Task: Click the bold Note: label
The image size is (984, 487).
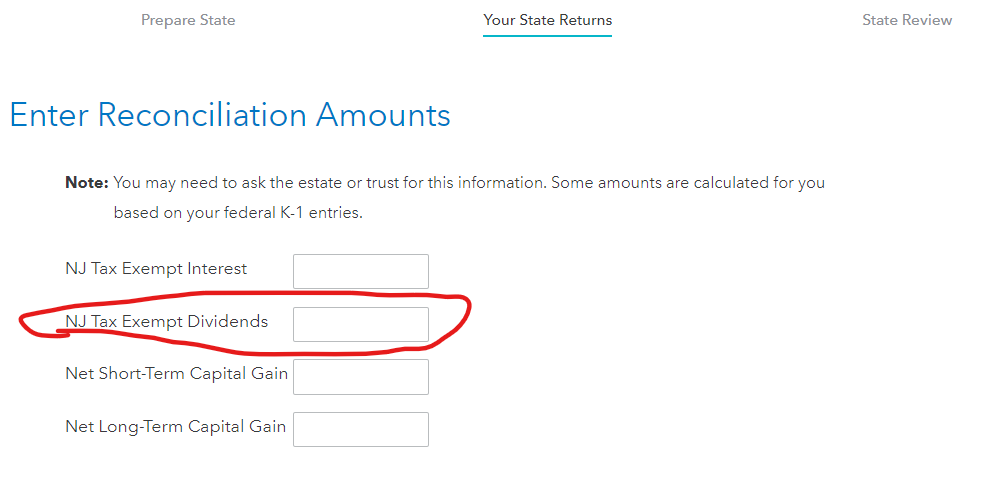Action: tap(86, 183)
